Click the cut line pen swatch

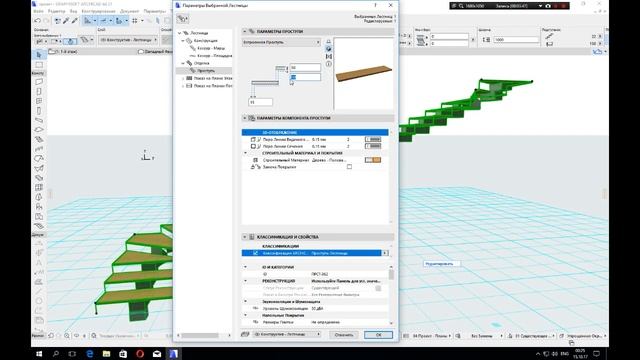373,146
